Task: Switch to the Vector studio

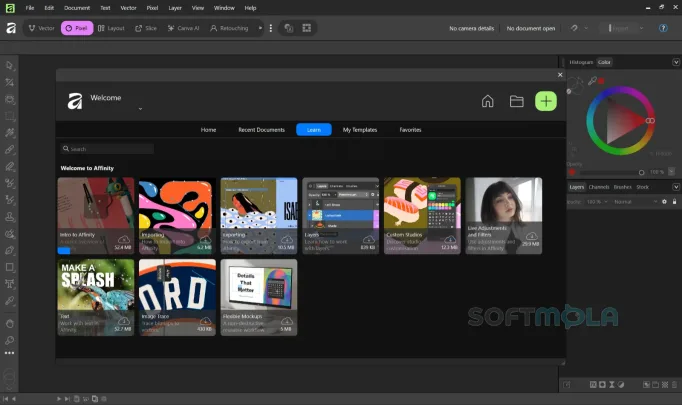Action: [41, 28]
